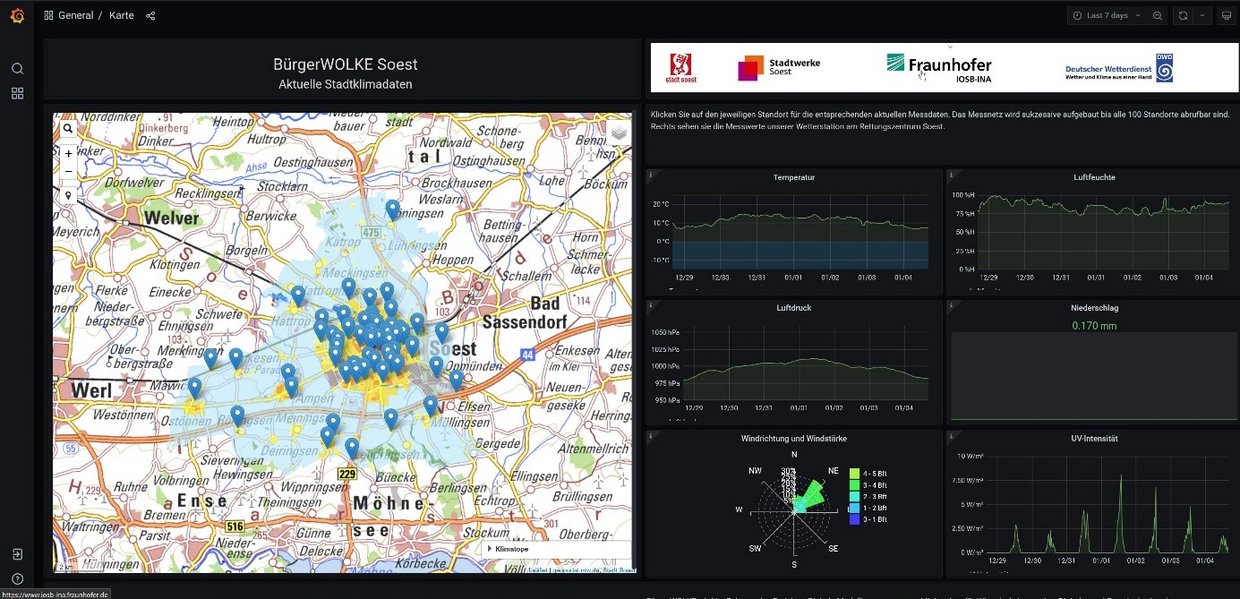The height and width of the screenshot is (599, 1240).
Task: Click the Fraunhofer IOSB-INA logo
Action: (939, 67)
